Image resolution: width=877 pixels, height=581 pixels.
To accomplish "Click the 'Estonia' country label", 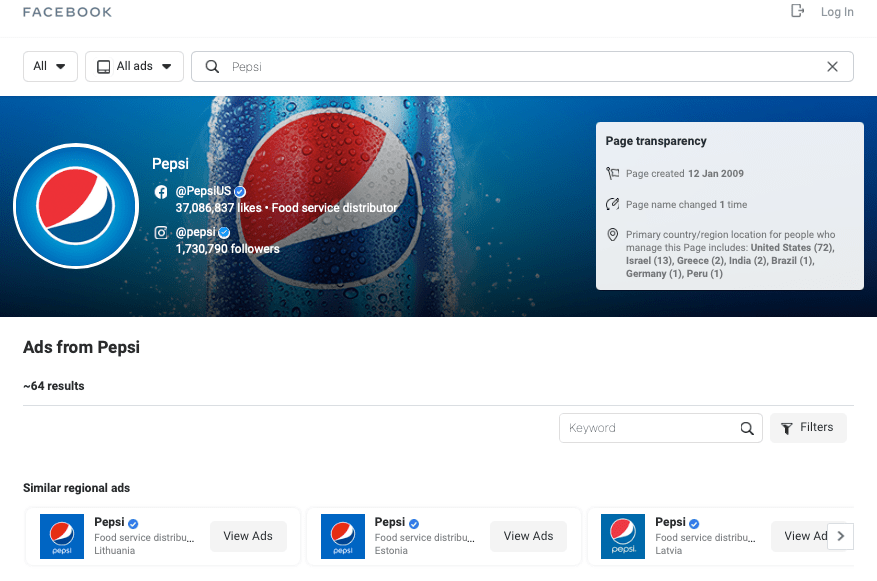I will point(391,550).
